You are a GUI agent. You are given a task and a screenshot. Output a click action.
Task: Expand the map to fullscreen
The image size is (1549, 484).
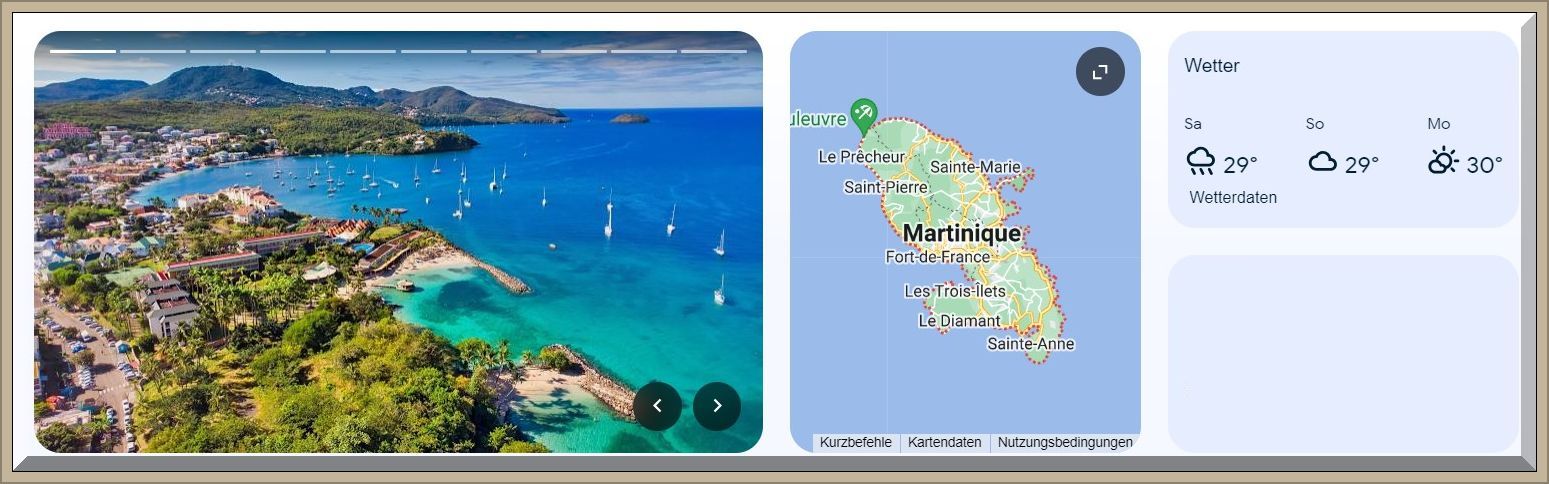pyautogui.click(x=1100, y=72)
